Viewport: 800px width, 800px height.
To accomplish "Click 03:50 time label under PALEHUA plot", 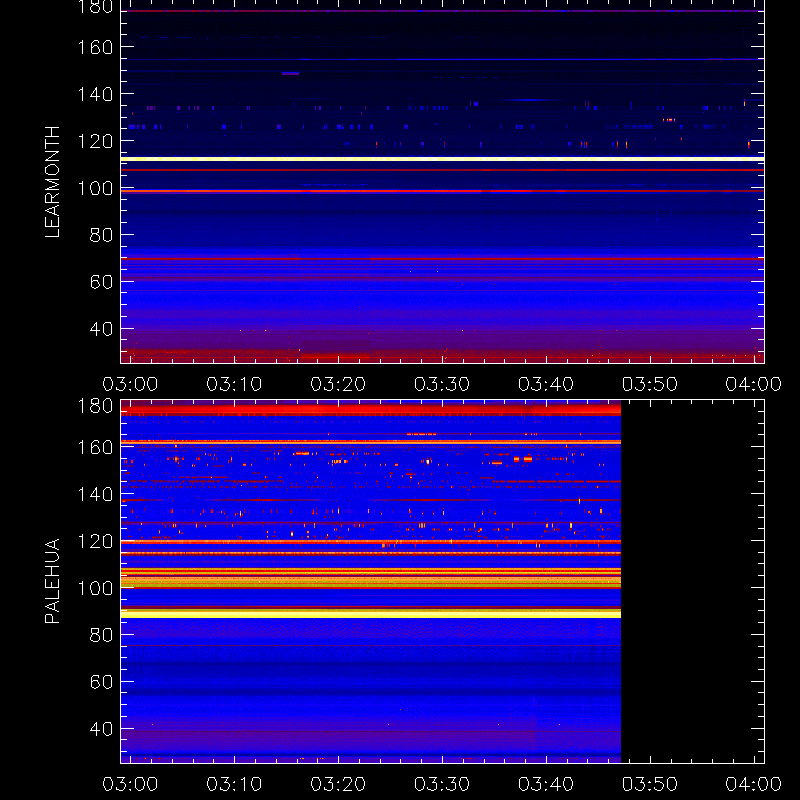I will 650,784.
